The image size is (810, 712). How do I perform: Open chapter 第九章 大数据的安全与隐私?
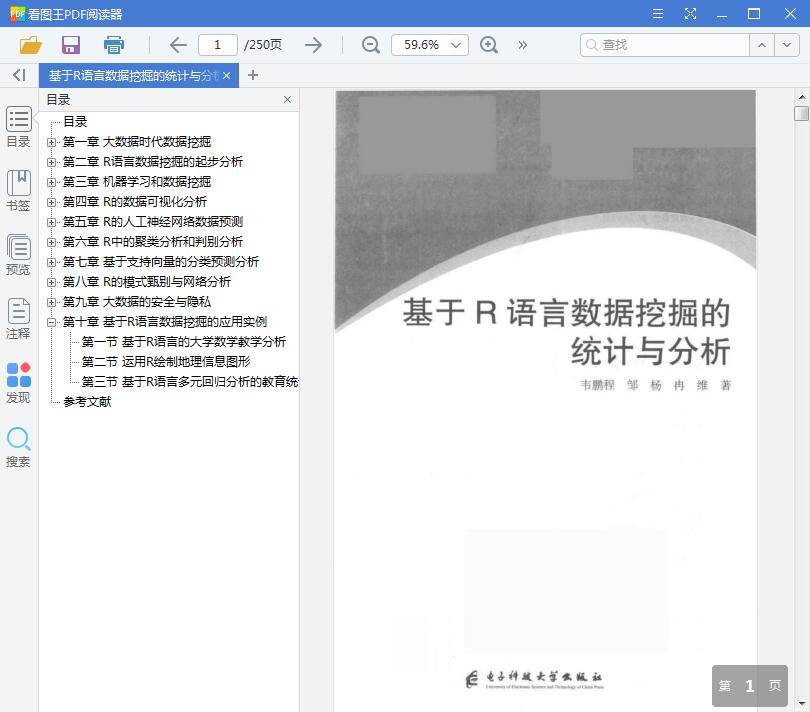(x=136, y=302)
